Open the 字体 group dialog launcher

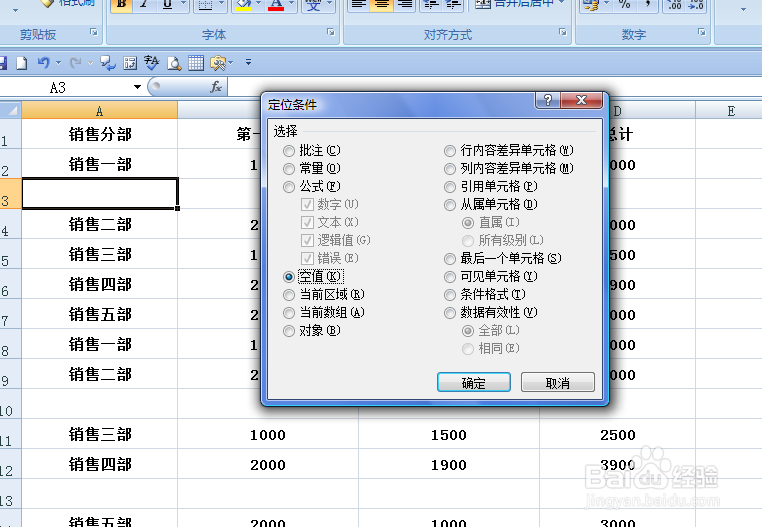(x=331, y=33)
